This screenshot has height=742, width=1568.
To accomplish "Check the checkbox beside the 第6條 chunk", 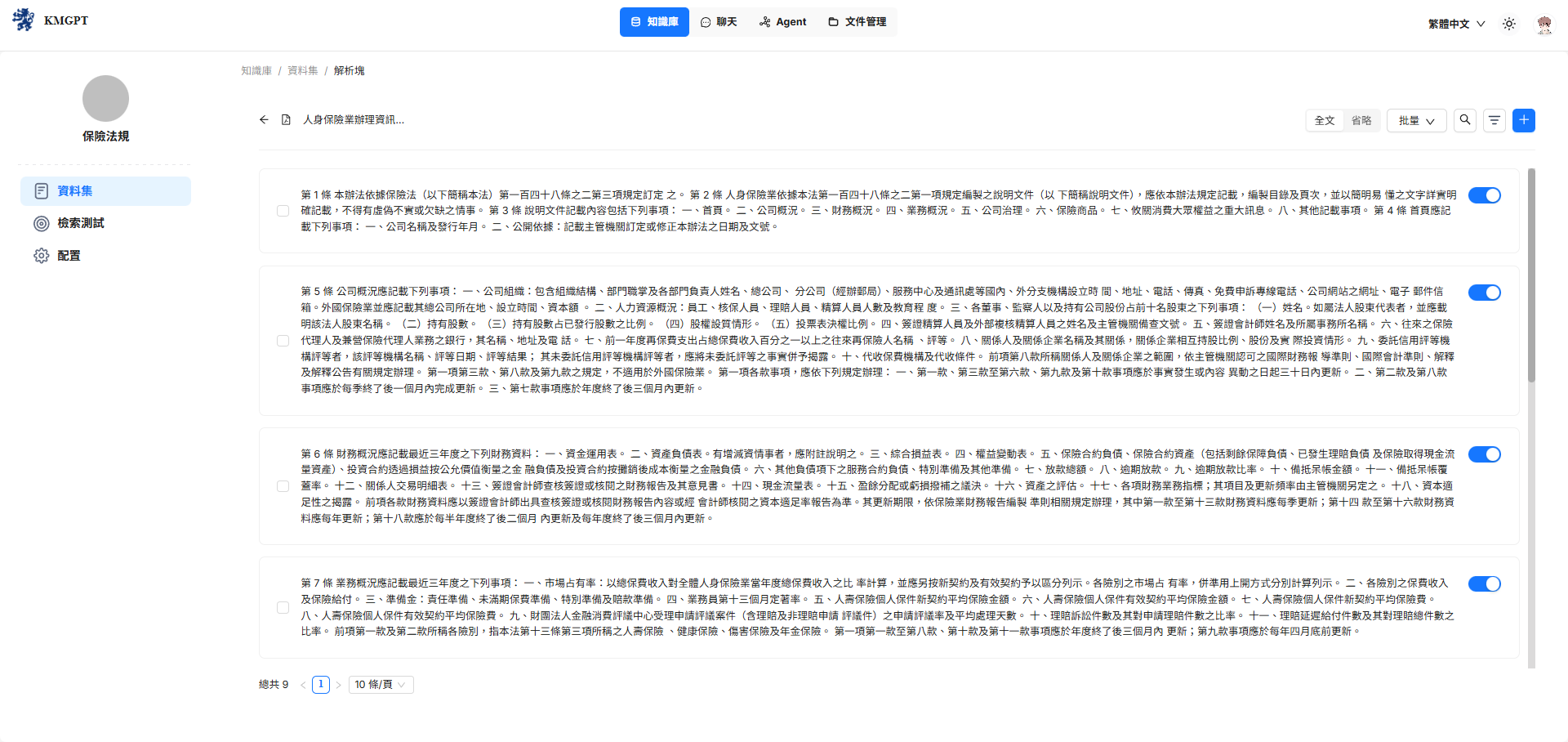I will point(283,485).
